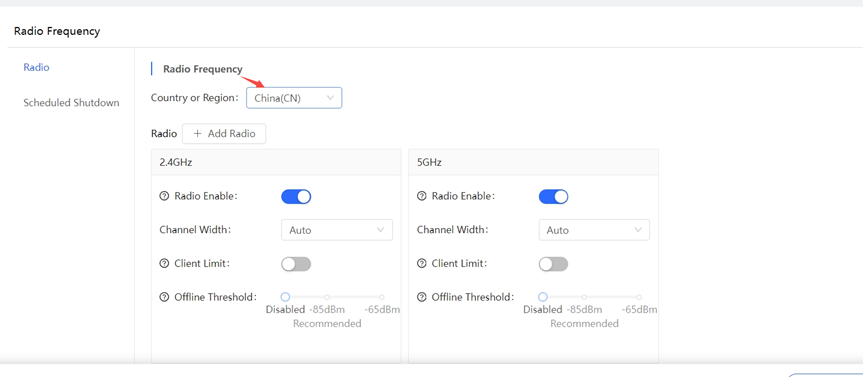Image resolution: width=863 pixels, height=377 pixels.
Task: Click help icon beside 5GHz Radio Enable
Action: click(x=422, y=196)
